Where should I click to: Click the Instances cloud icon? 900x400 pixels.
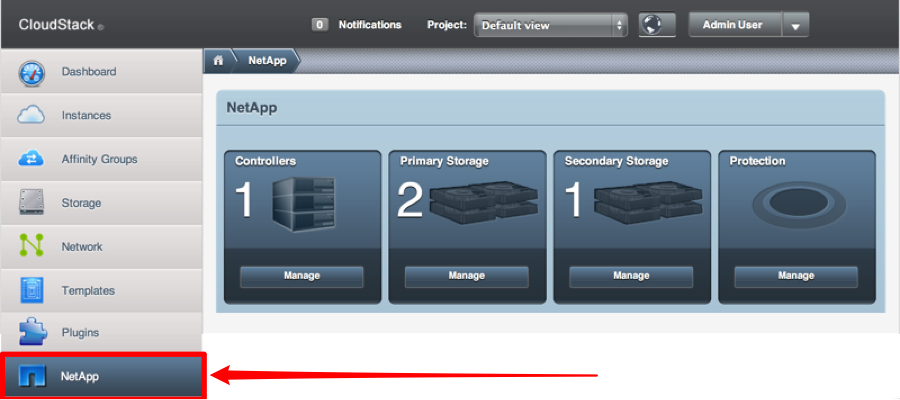pos(30,115)
